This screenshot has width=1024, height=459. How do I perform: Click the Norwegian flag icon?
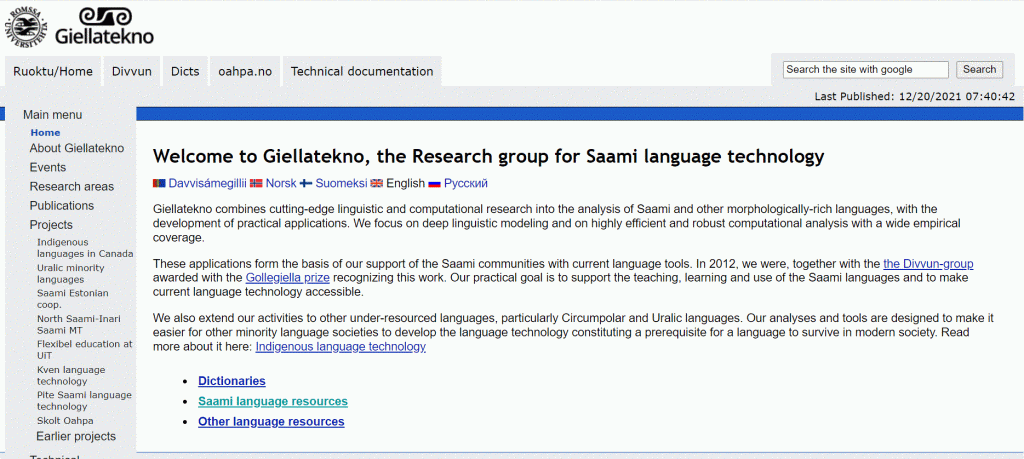[256, 184]
